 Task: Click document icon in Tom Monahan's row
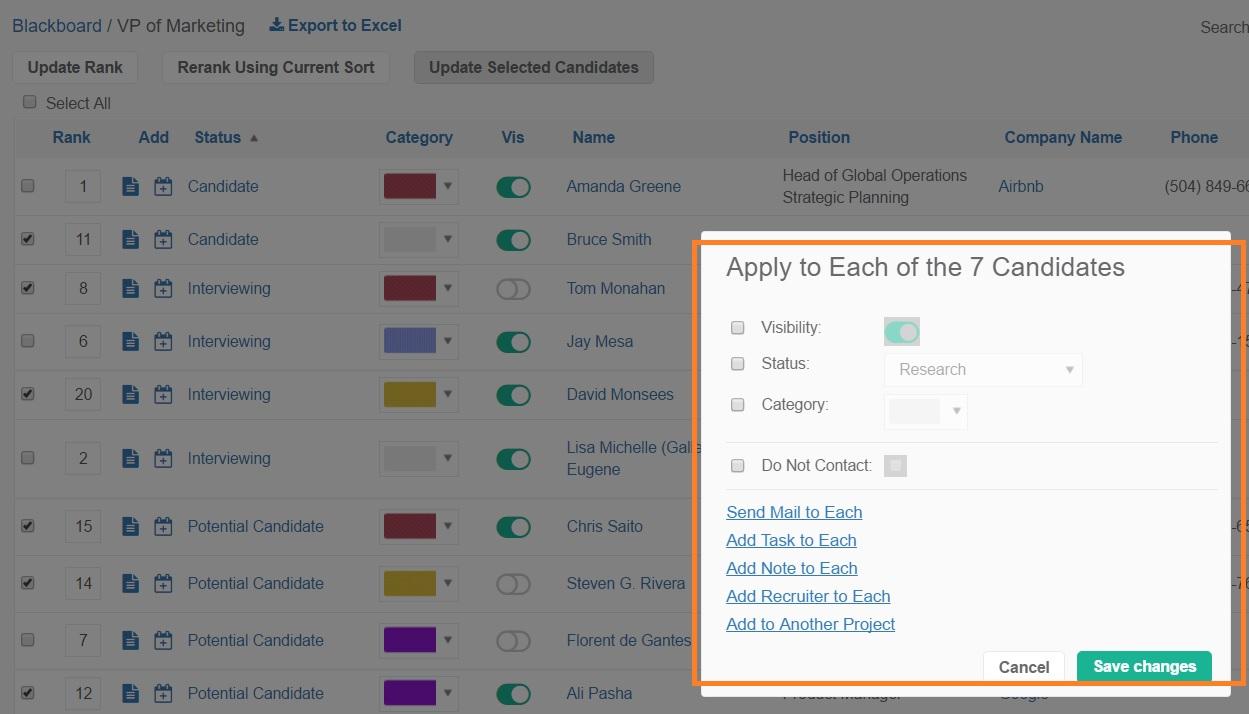click(x=130, y=288)
